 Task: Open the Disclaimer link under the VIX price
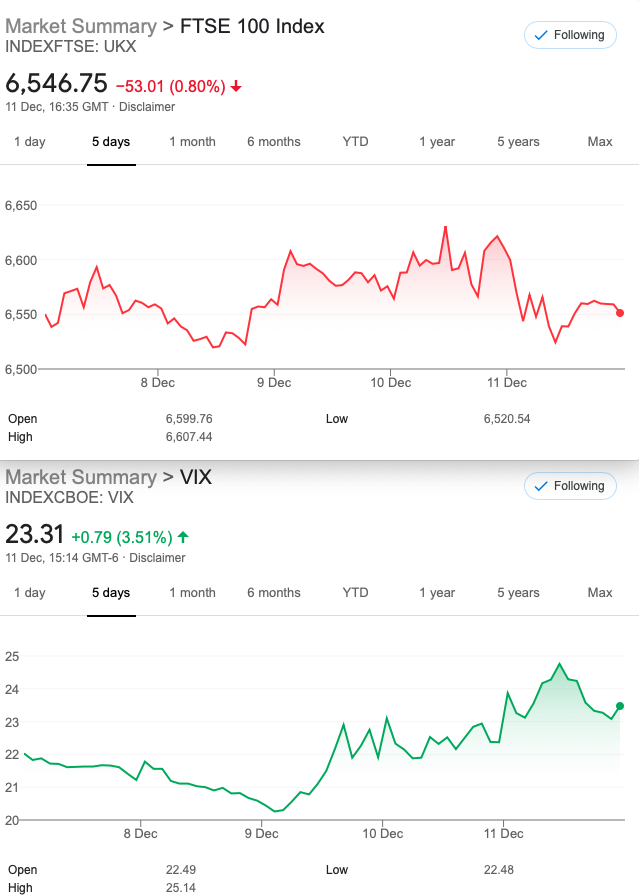point(157,558)
